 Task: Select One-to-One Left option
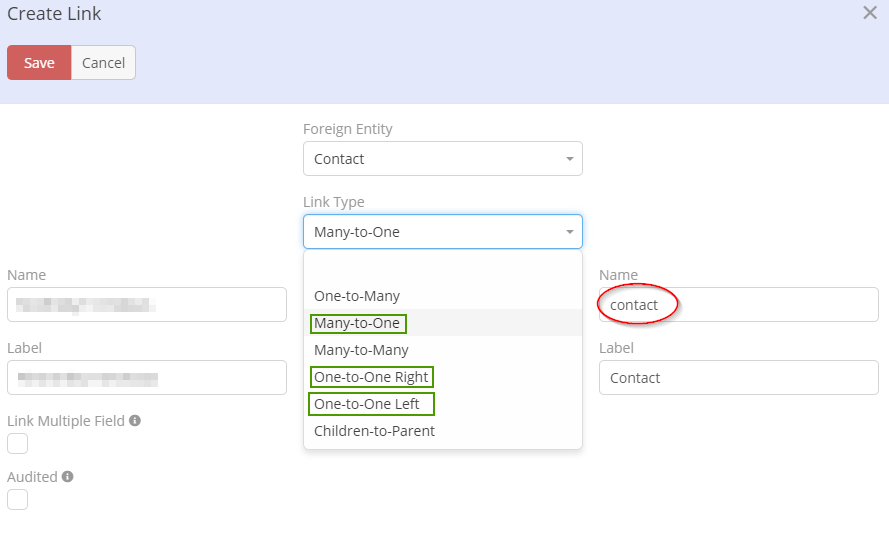(367, 404)
